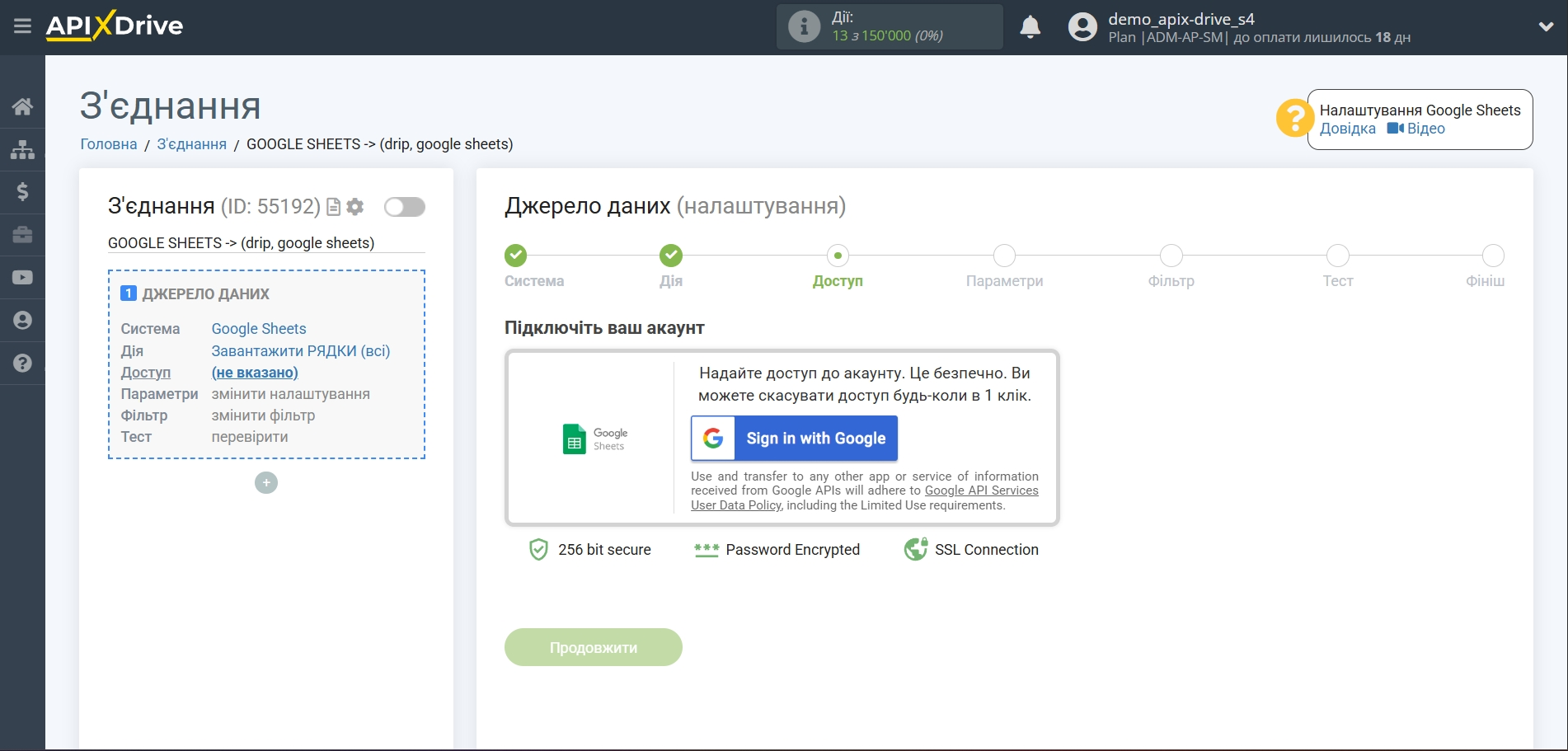Screen dimensions: 1568x751
Task: Click the yellow help question mark
Action: tap(1294, 118)
